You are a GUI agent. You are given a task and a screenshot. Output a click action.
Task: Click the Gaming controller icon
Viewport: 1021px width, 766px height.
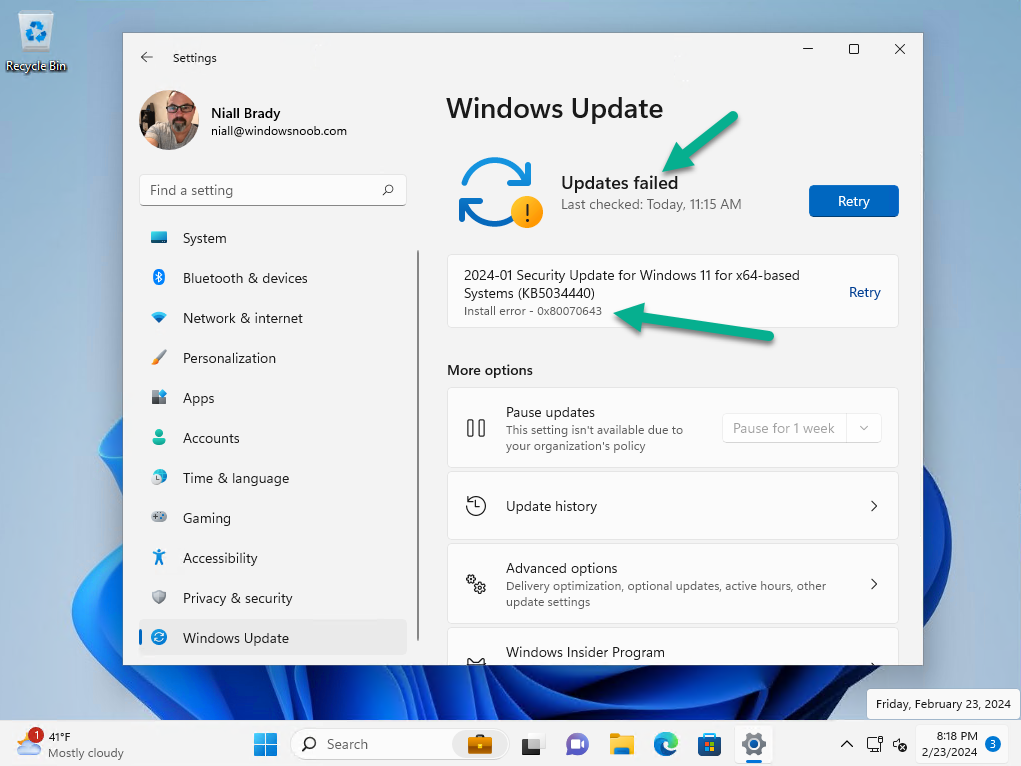click(159, 517)
